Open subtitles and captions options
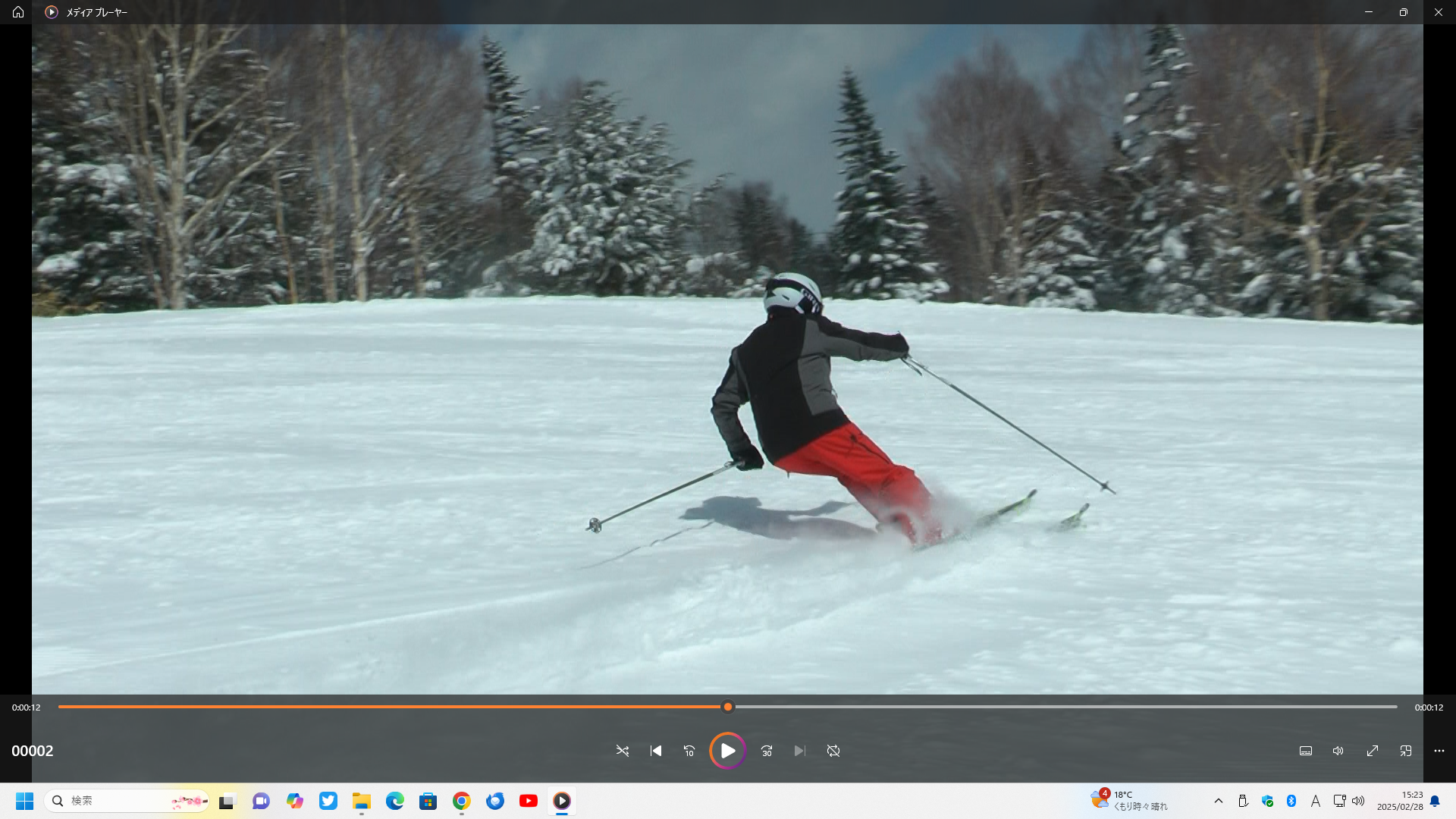The width and height of the screenshot is (1456, 819). click(1306, 751)
